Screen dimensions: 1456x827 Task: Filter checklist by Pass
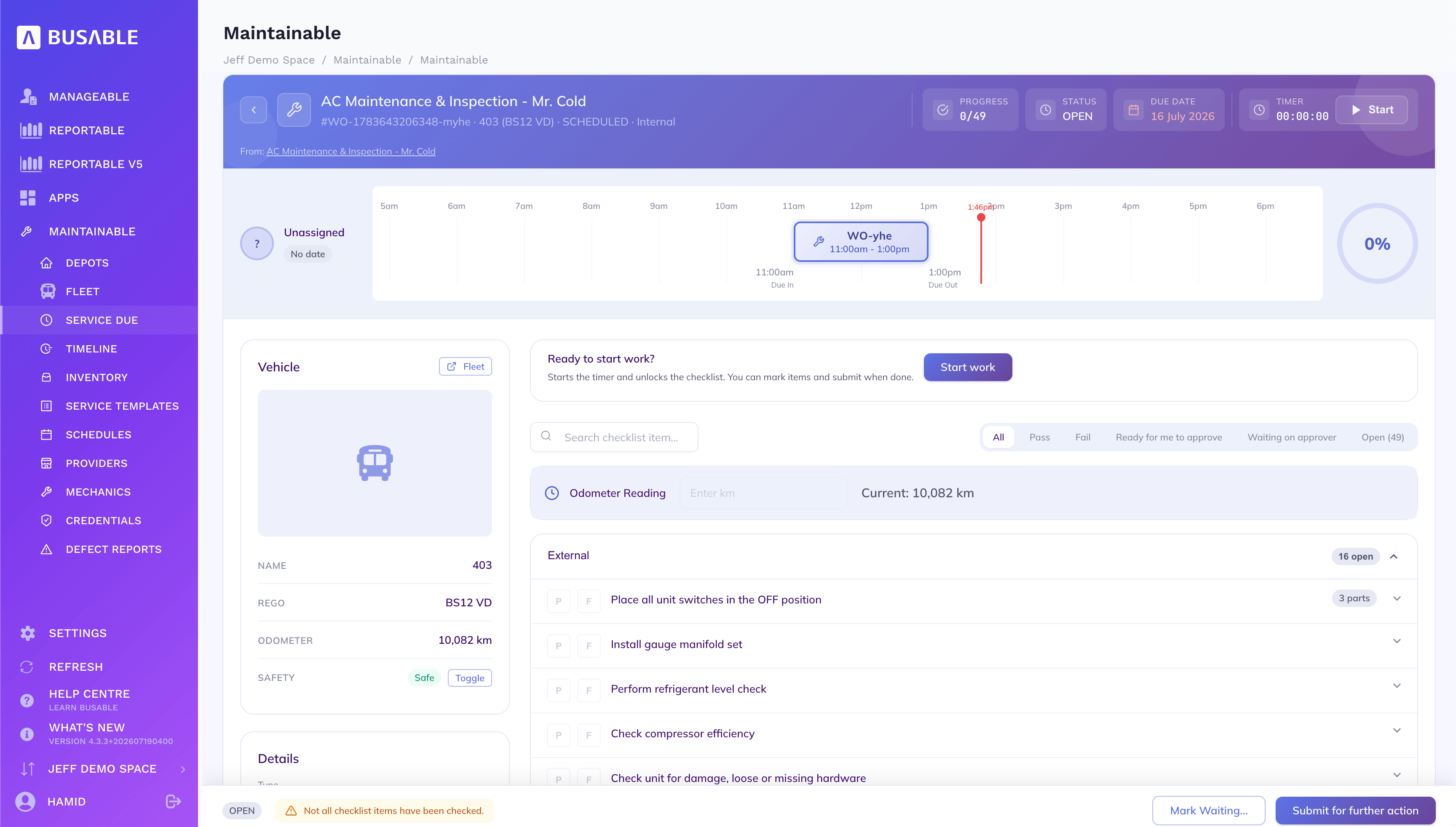pyautogui.click(x=1039, y=438)
